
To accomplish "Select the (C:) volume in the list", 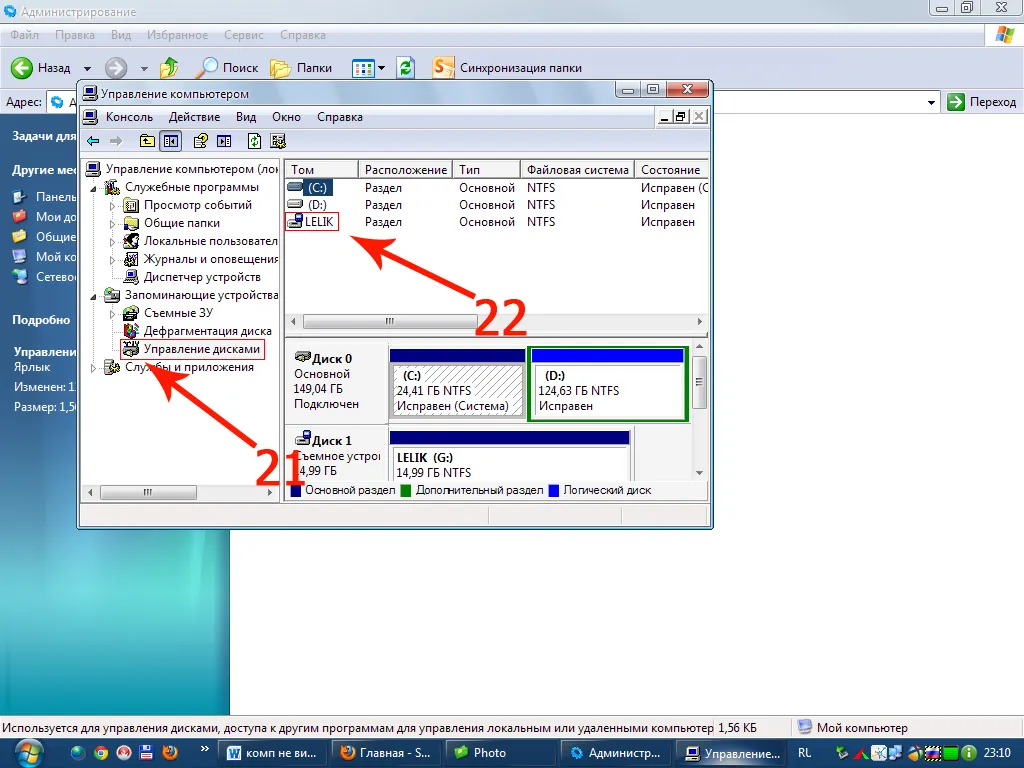I will [317, 187].
